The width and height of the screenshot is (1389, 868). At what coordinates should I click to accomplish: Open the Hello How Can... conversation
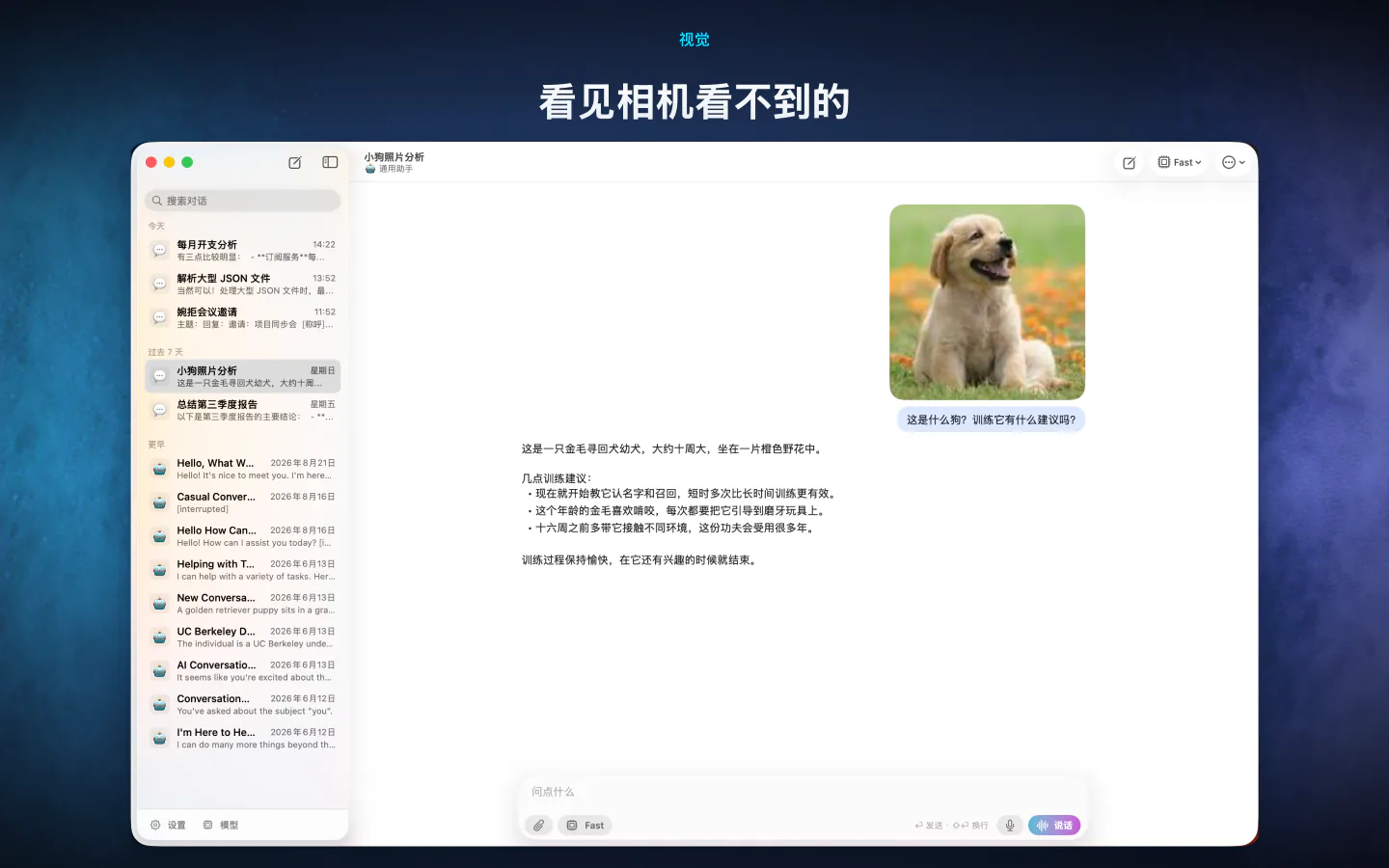tap(243, 536)
